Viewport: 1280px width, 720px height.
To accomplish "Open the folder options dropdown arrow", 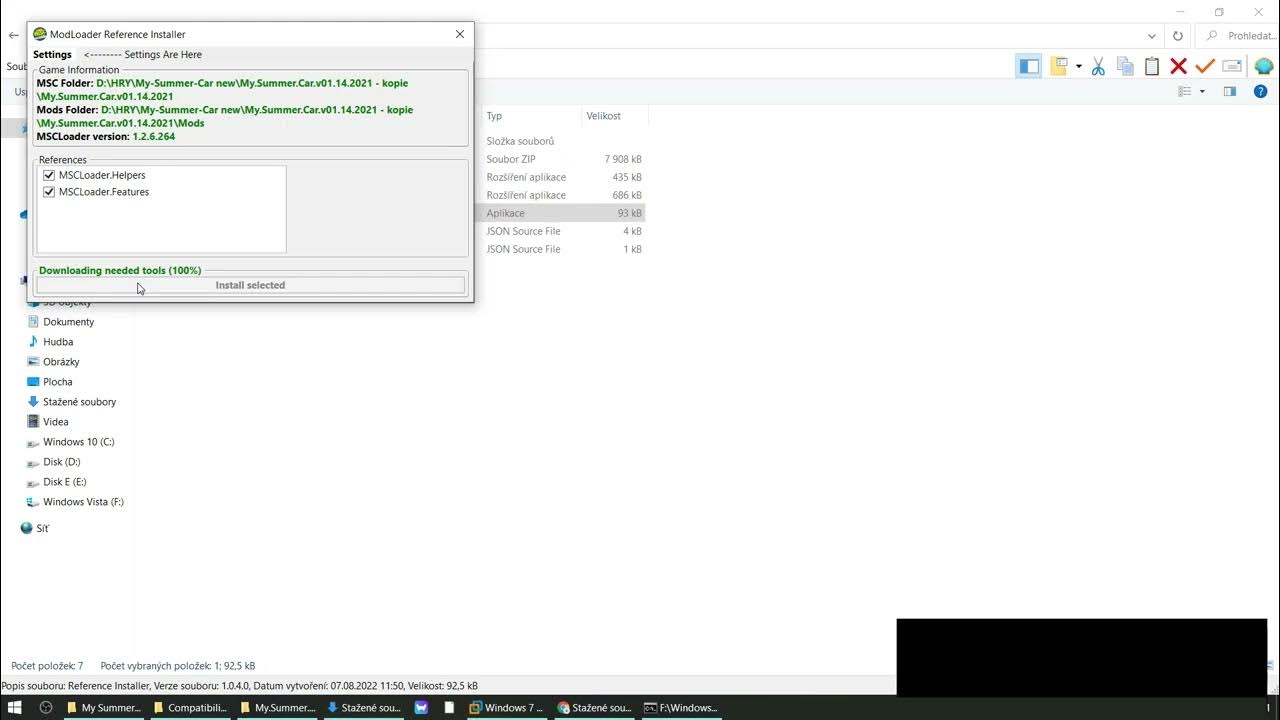I will 1078,67.
